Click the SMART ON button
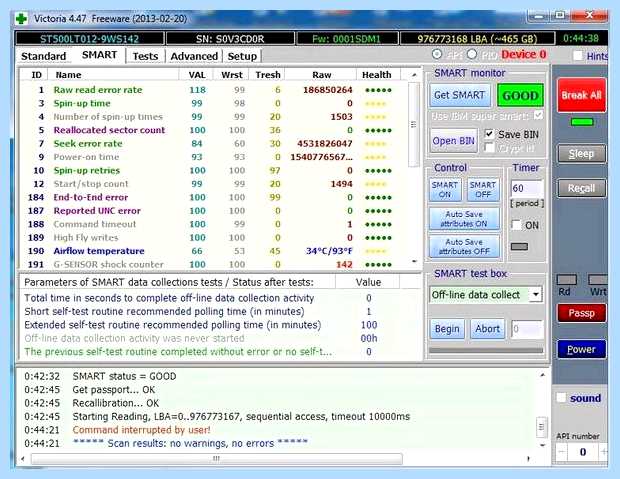The width and height of the screenshot is (620, 479). click(x=445, y=189)
